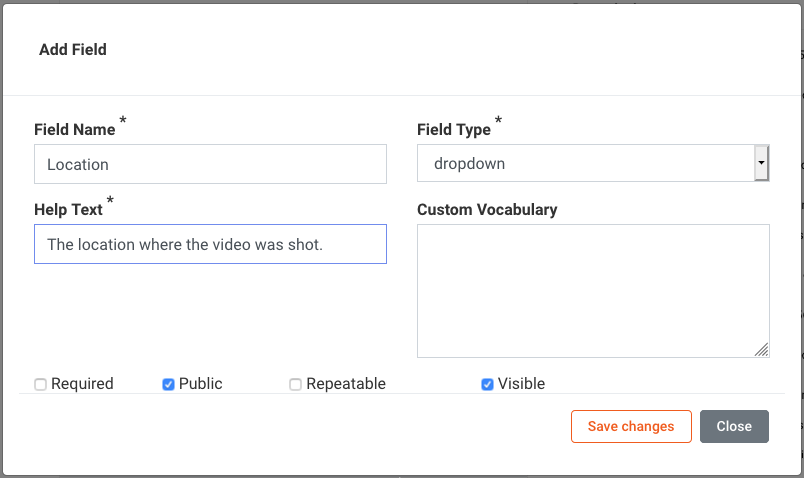Click the gray Close button
Image resolution: width=804 pixels, height=478 pixels.
coord(734,426)
